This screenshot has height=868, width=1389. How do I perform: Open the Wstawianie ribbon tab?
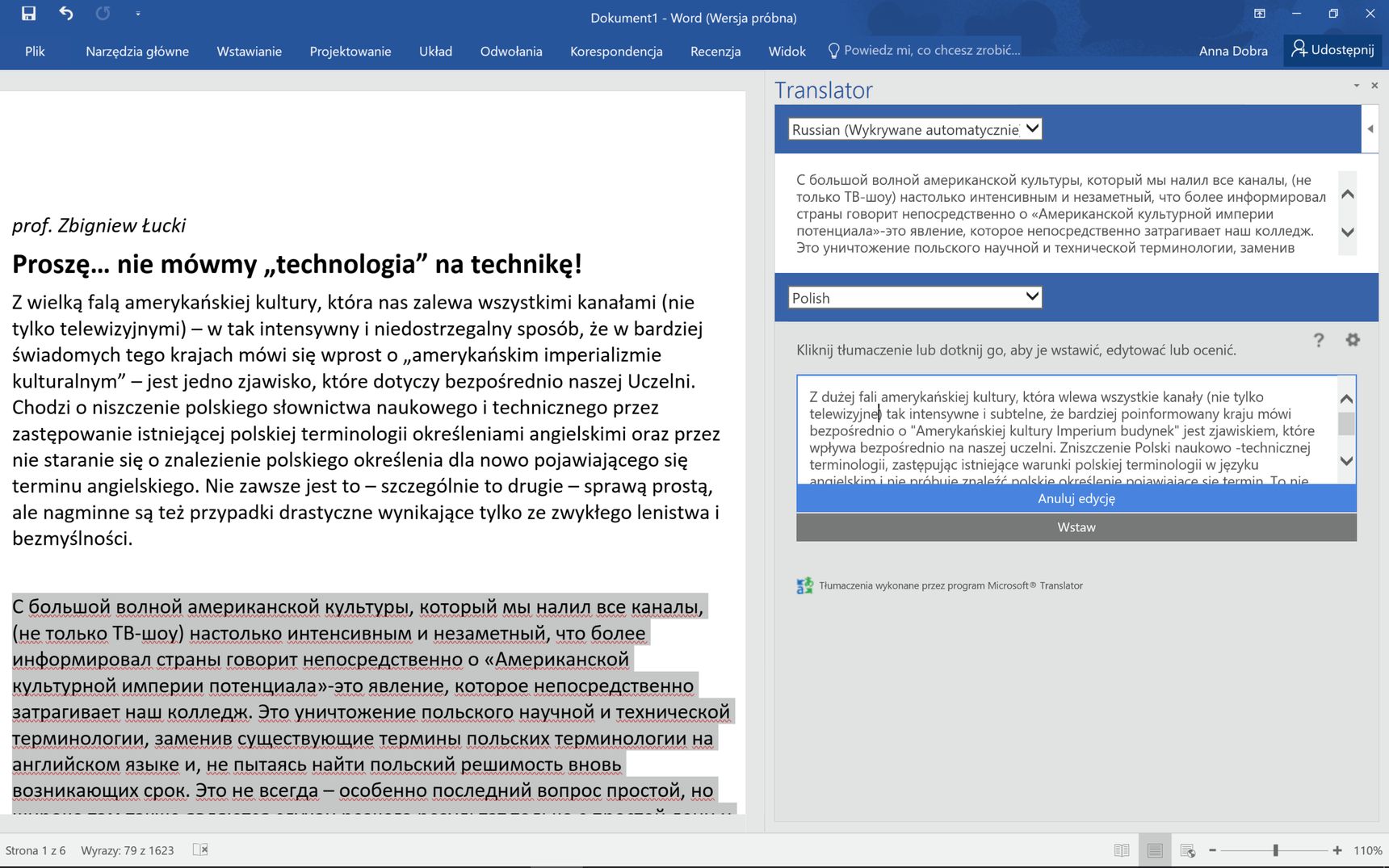tap(249, 51)
